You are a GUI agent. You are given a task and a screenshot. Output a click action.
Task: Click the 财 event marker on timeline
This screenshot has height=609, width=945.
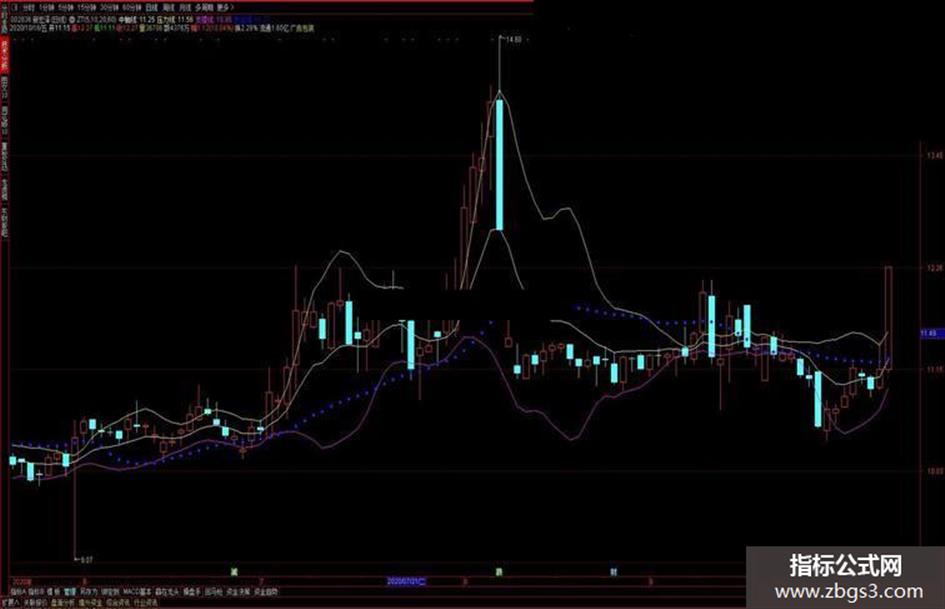pyautogui.click(x=614, y=571)
